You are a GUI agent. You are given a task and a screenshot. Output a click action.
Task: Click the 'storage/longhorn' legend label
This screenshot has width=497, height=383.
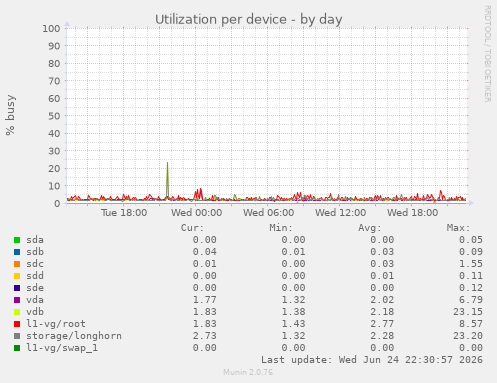coord(74,336)
